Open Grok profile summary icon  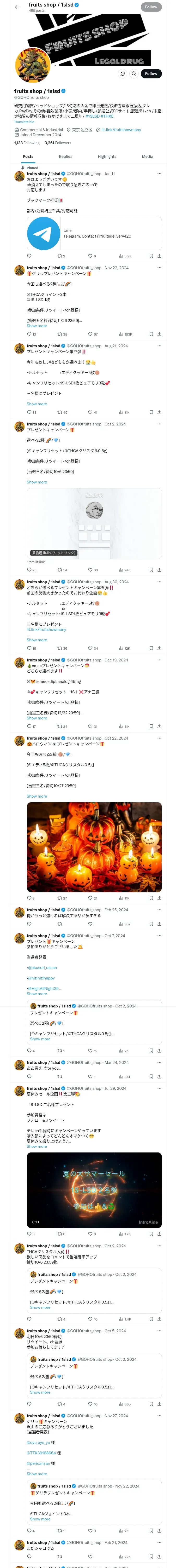coord(123,74)
